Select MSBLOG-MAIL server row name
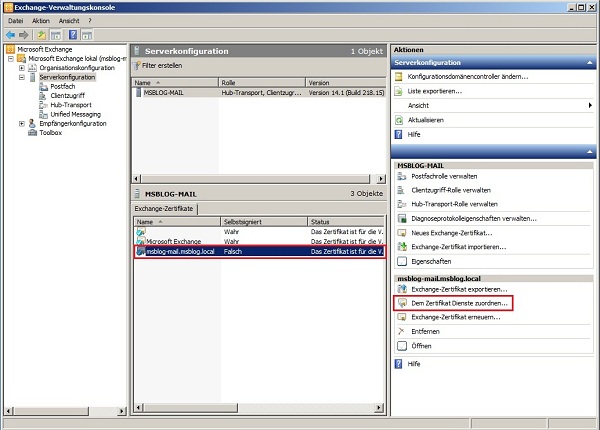This screenshot has width=600, height=430. 163,93
